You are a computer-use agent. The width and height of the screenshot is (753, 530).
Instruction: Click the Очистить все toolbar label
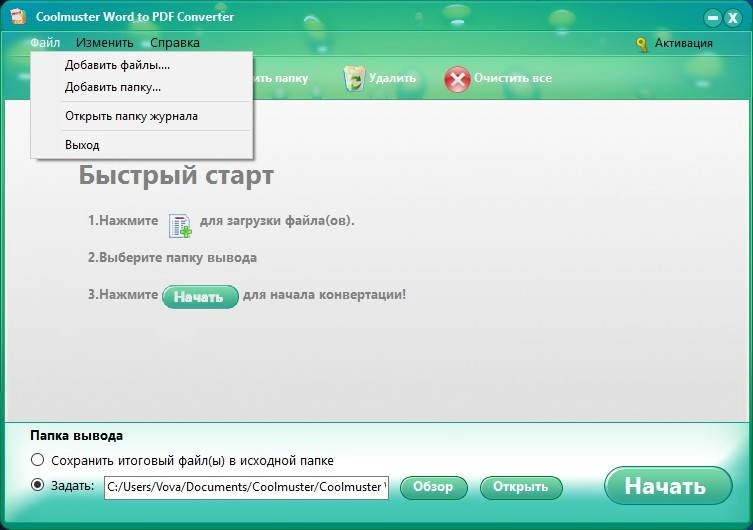click(513, 78)
